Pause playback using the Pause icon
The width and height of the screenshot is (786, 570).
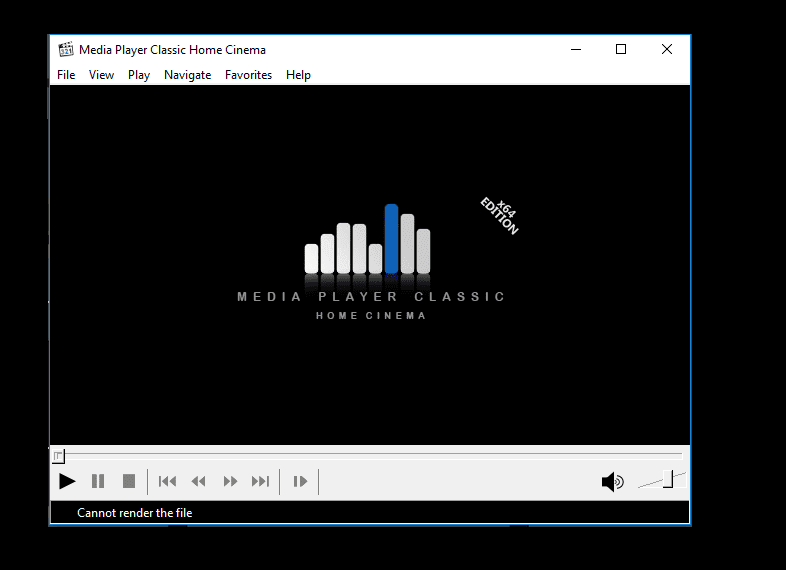coord(98,481)
